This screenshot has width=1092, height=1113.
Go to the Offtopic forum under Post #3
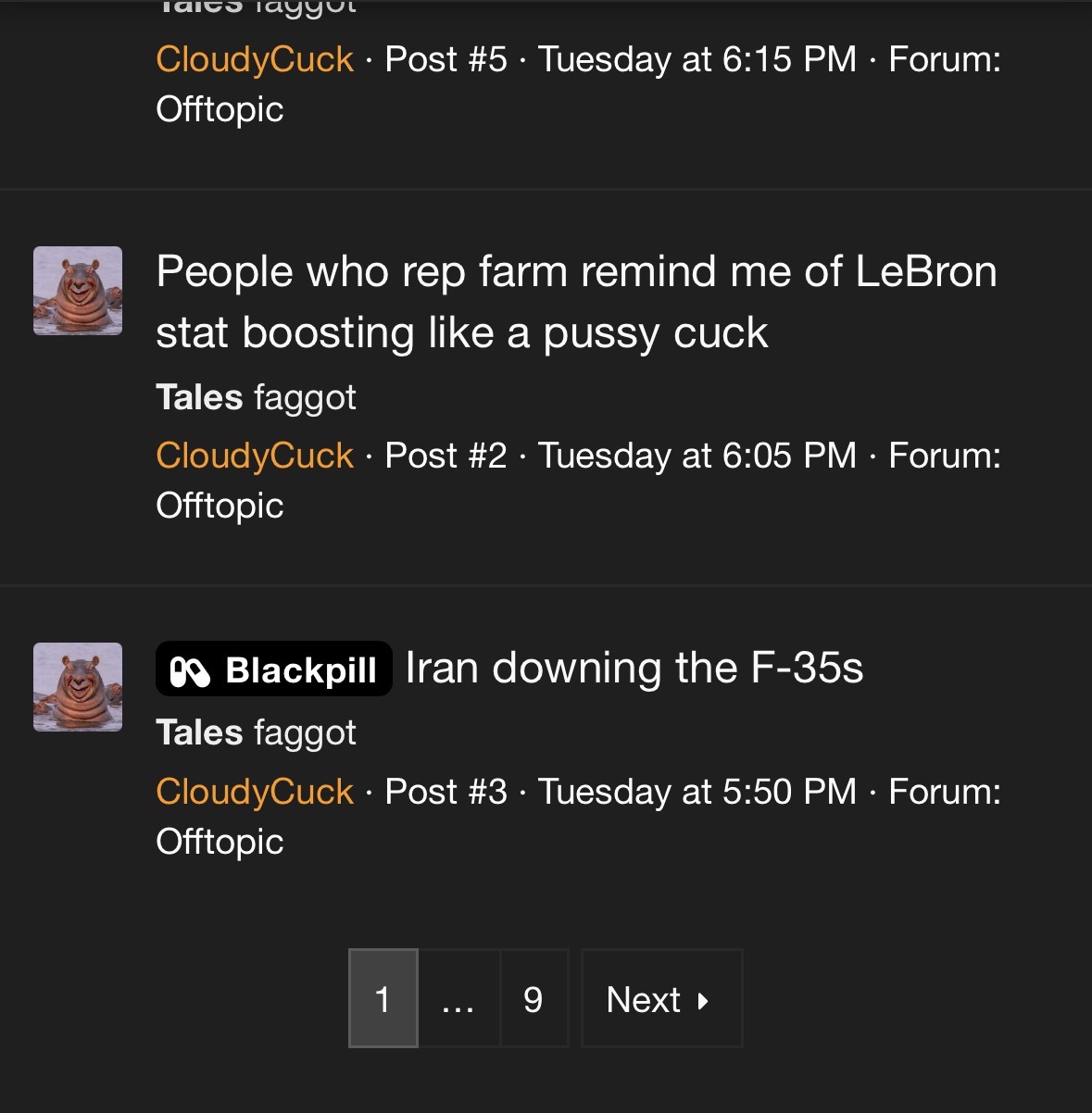(220, 842)
